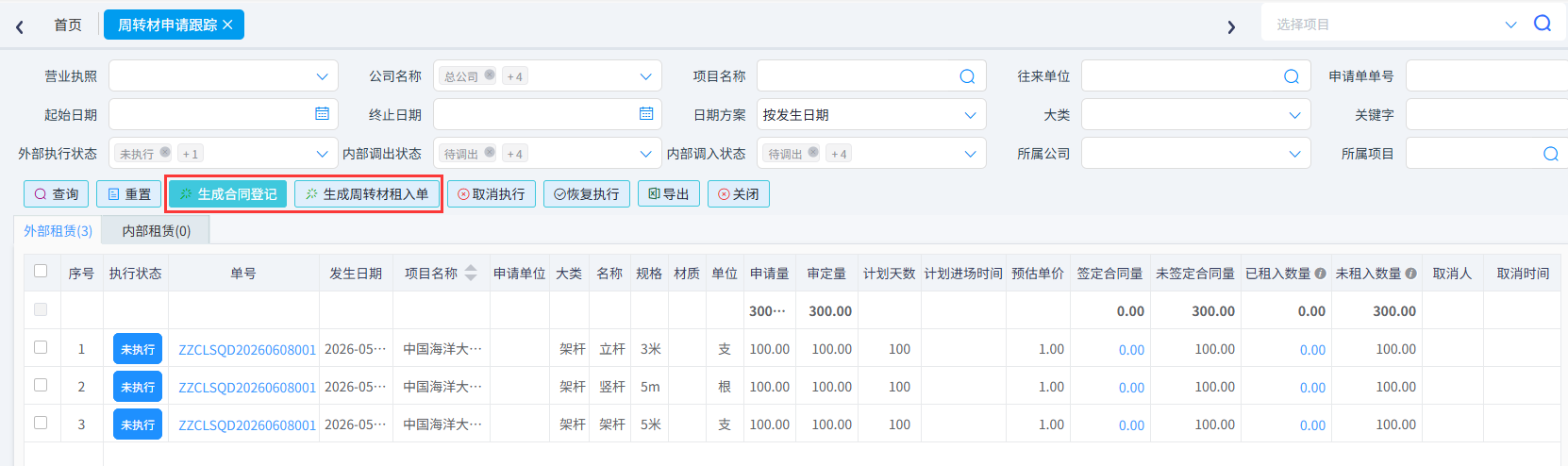The height and width of the screenshot is (466, 1568).
Task: Click the right arrow to scroll tabs forward
Action: point(1231,26)
